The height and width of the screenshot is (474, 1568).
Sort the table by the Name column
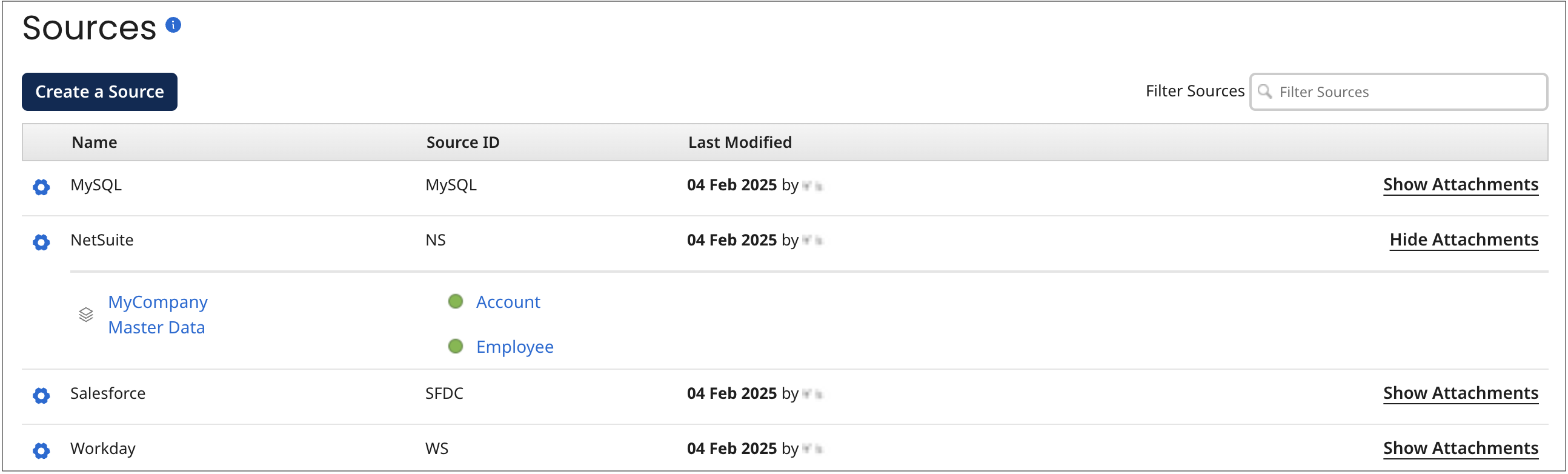[x=95, y=142]
